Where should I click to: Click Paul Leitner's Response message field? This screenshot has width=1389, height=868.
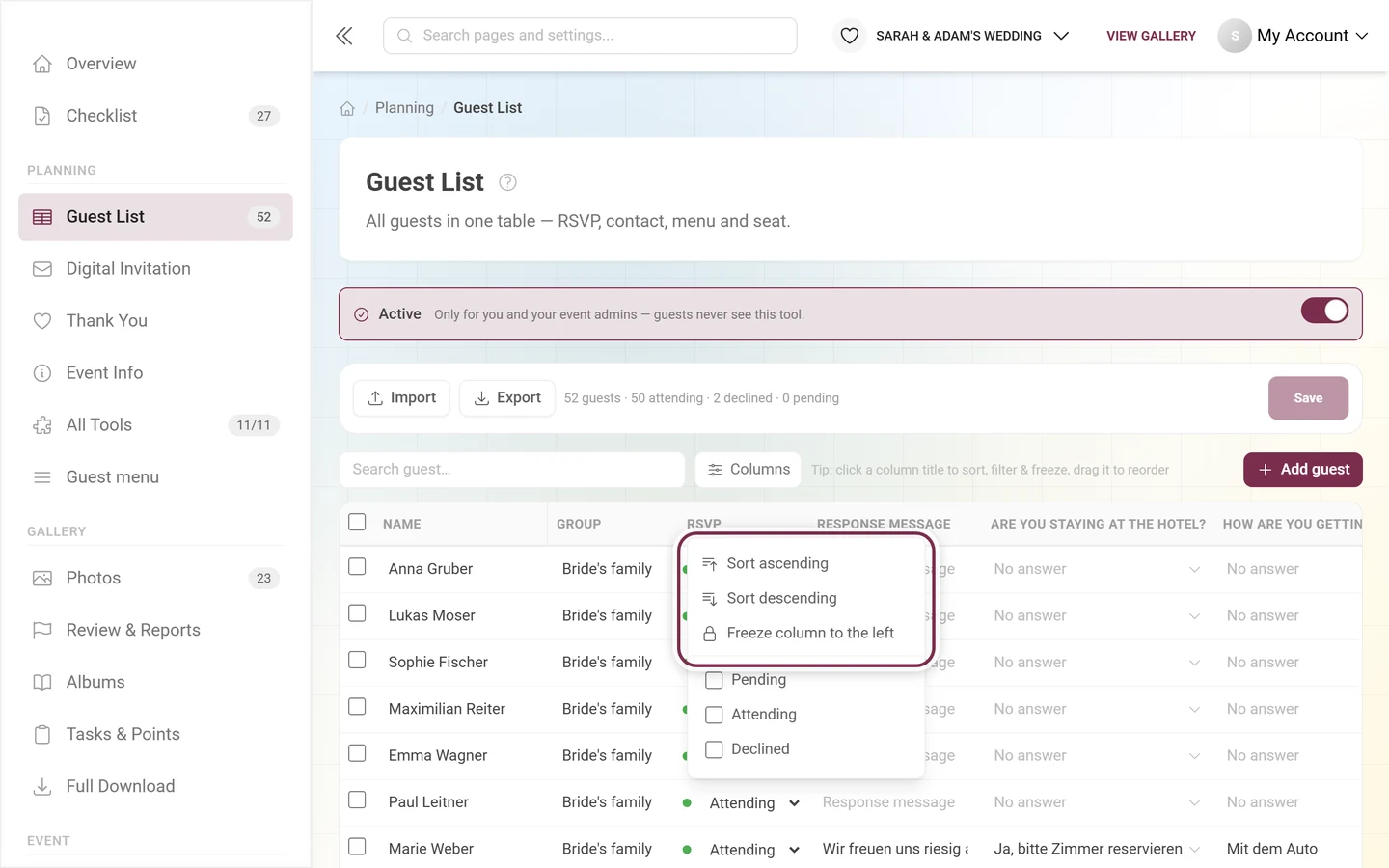893,802
